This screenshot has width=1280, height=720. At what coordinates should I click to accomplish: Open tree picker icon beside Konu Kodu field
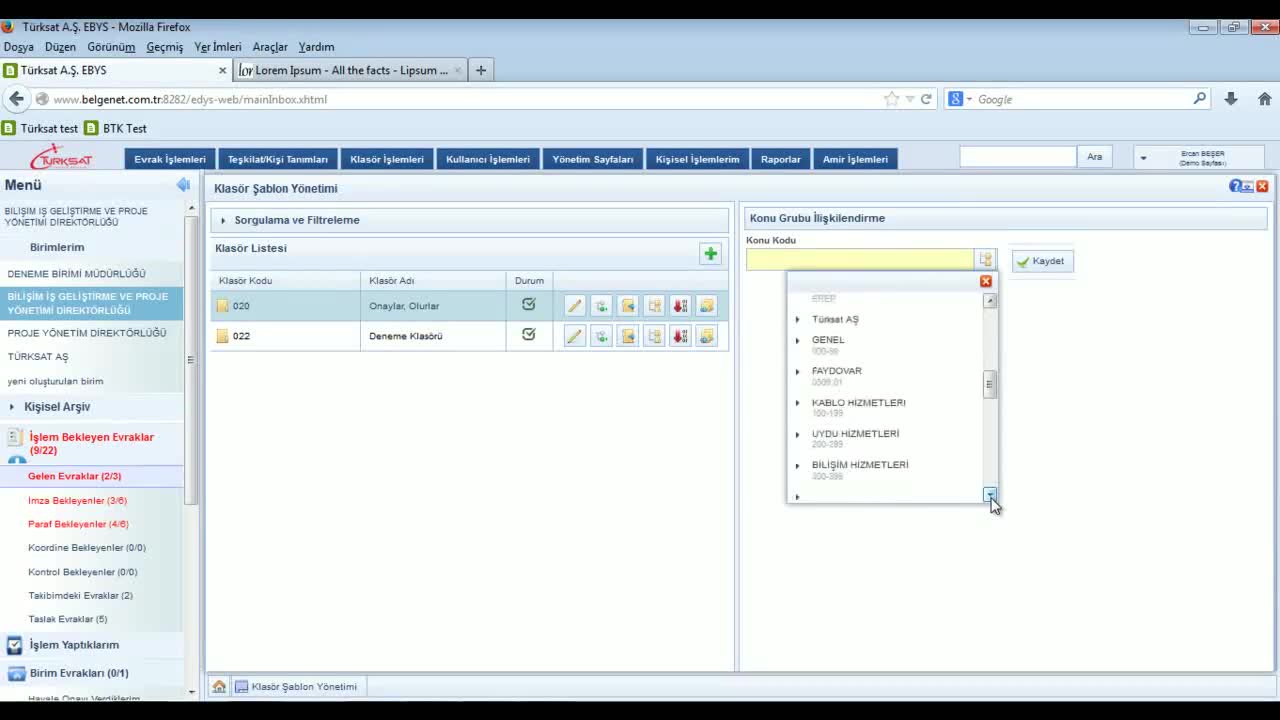[985, 260]
